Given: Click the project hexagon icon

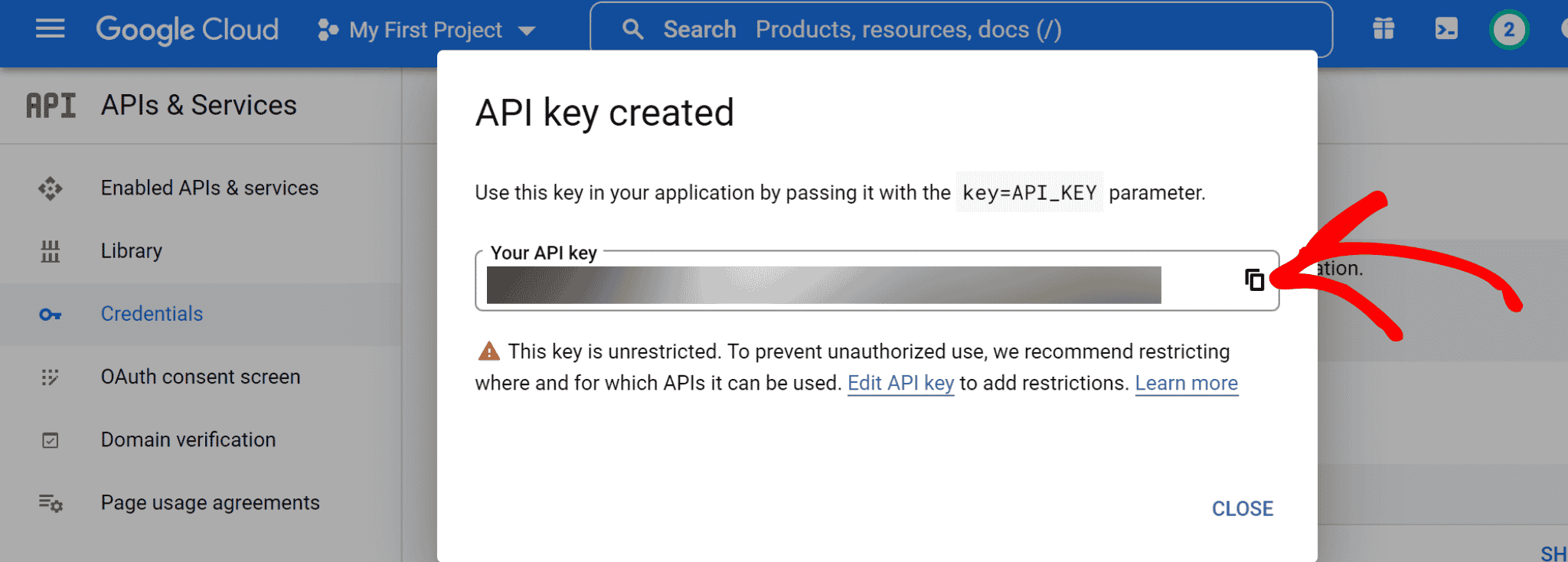Looking at the screenshot, I should 328,31.
